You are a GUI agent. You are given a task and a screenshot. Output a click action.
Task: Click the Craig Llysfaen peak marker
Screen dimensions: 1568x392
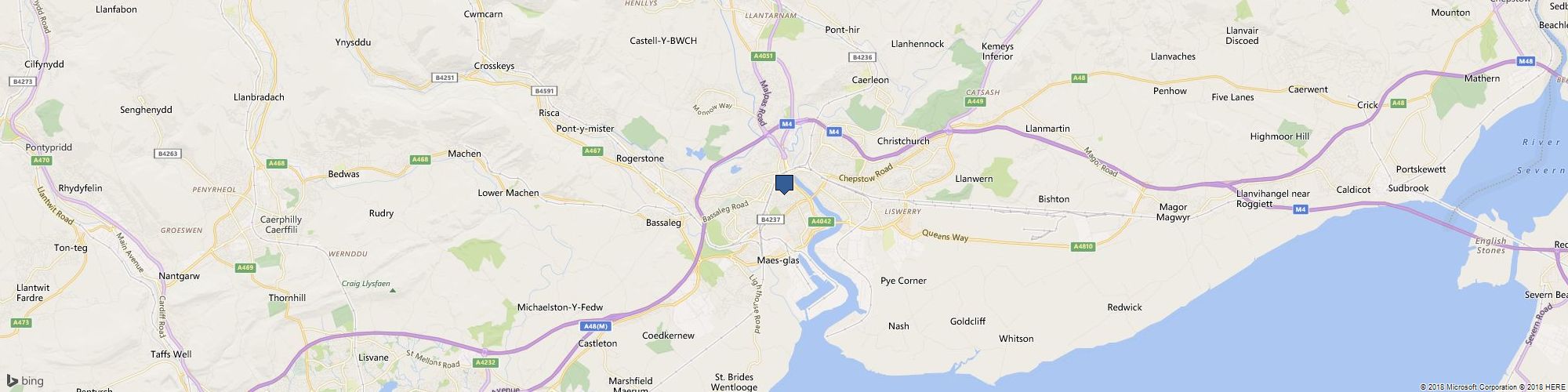(393, 291)
